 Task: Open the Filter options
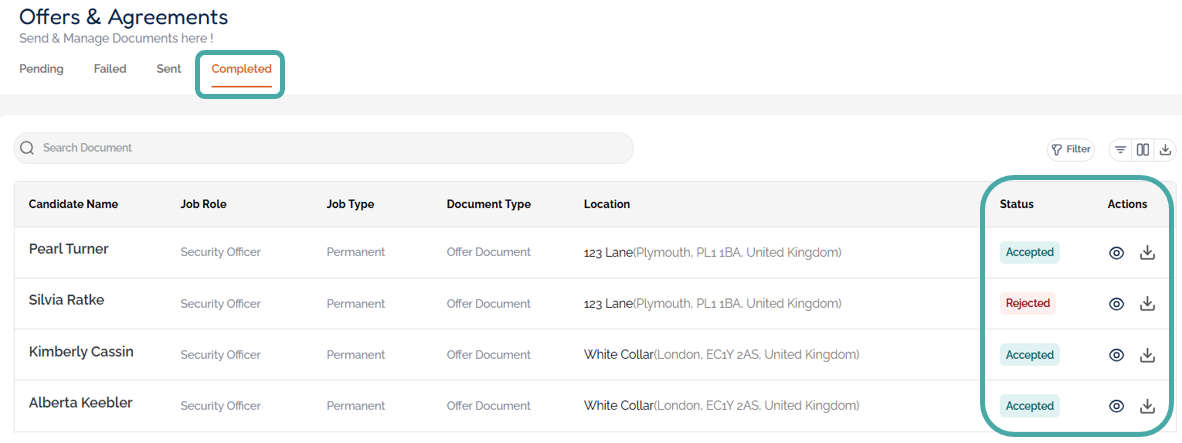pos(1071,150)
